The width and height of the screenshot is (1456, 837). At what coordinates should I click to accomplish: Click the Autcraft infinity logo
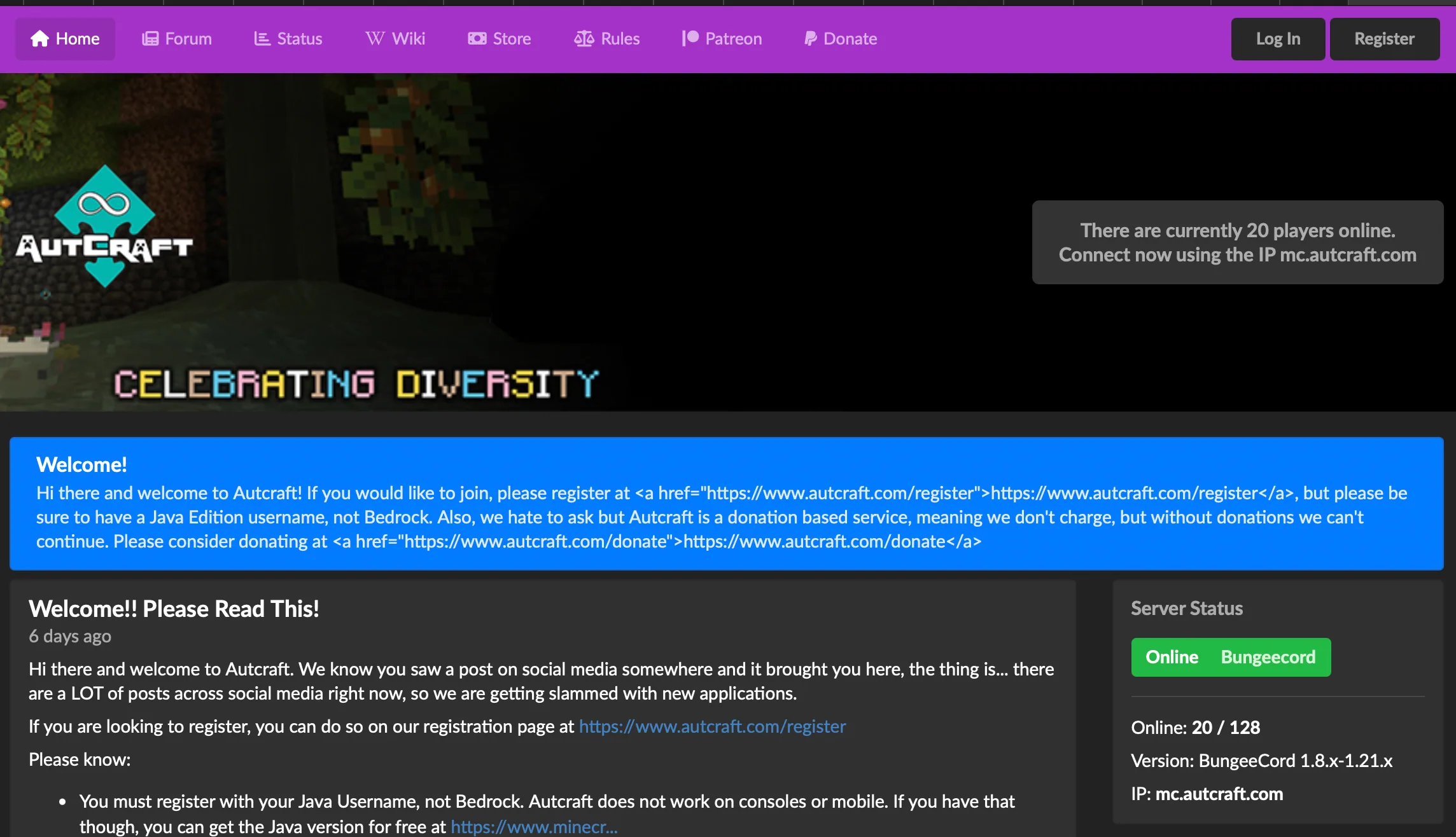coord(104,226)
